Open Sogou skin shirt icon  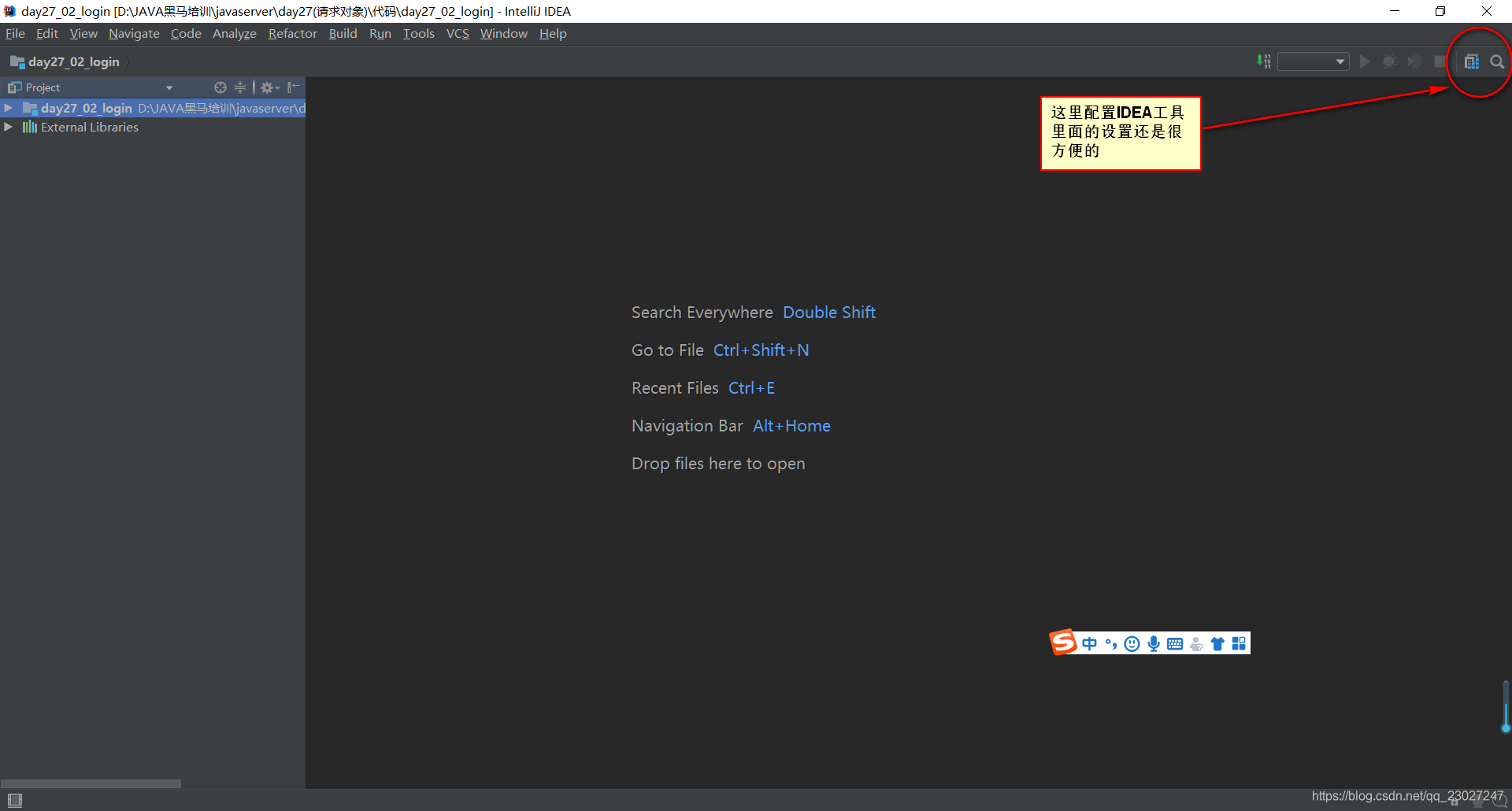[1217, 644]
